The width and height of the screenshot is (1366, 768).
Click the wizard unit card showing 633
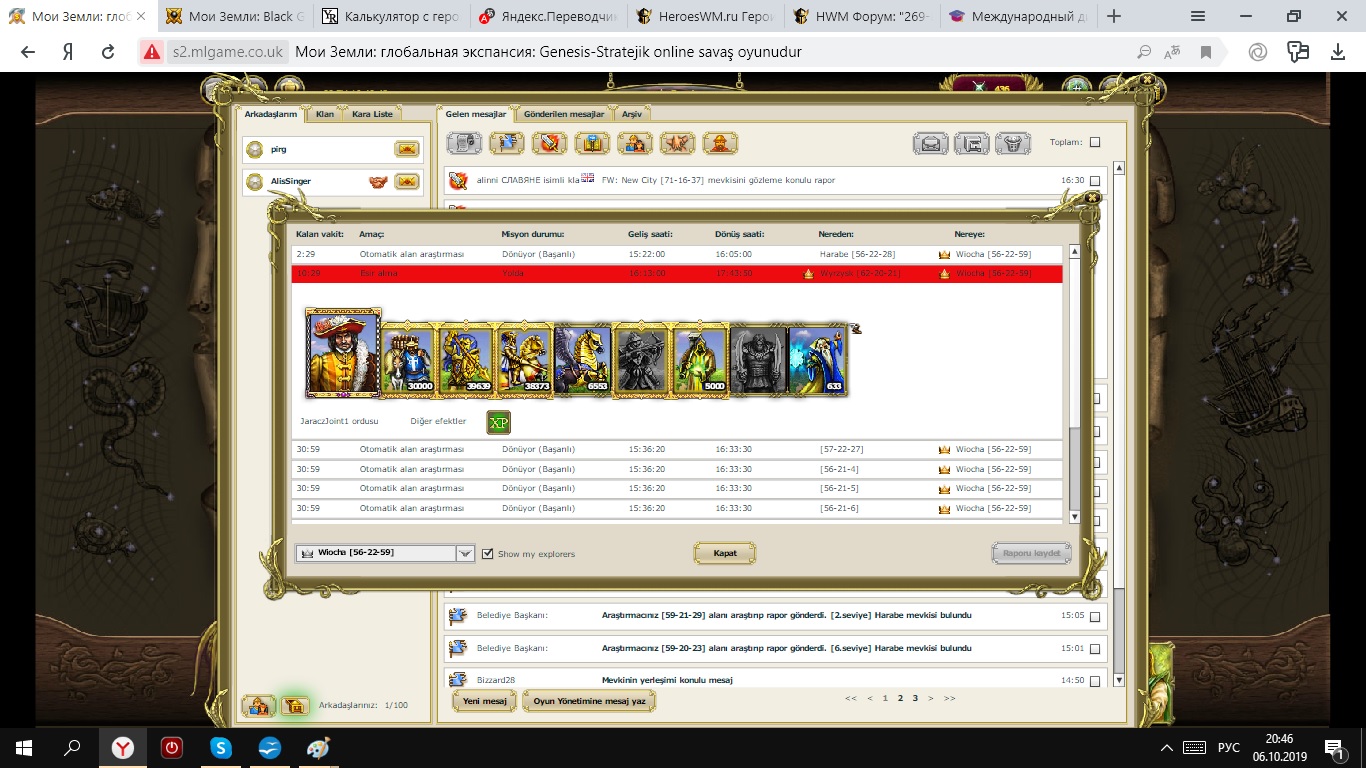coord(817,360)
